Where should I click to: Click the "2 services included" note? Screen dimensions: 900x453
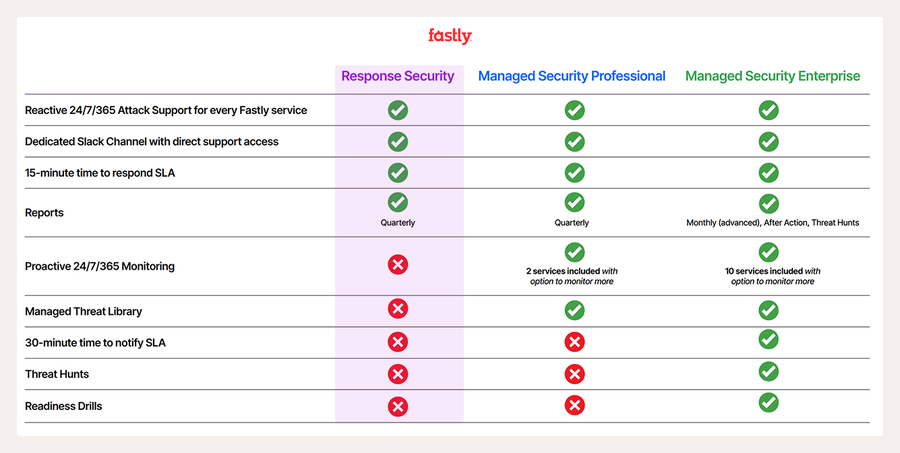(574, 276)
